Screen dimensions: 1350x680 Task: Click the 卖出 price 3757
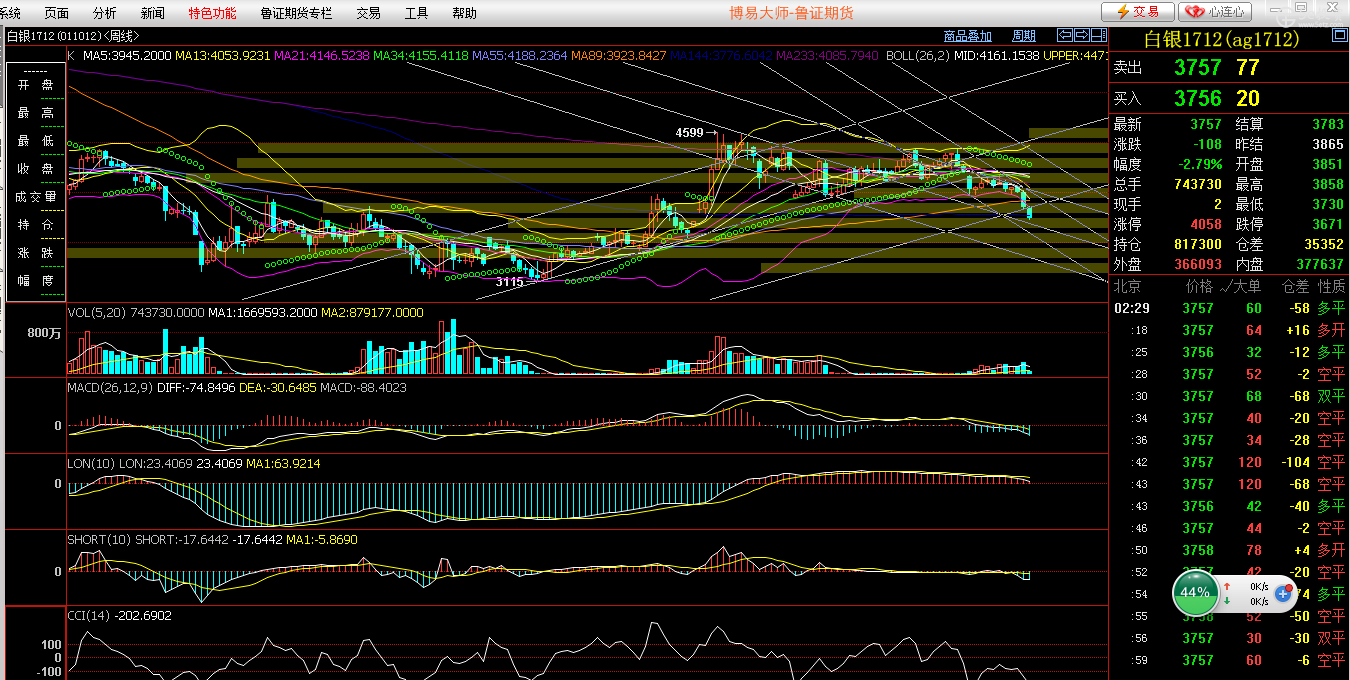[1198, 68]
